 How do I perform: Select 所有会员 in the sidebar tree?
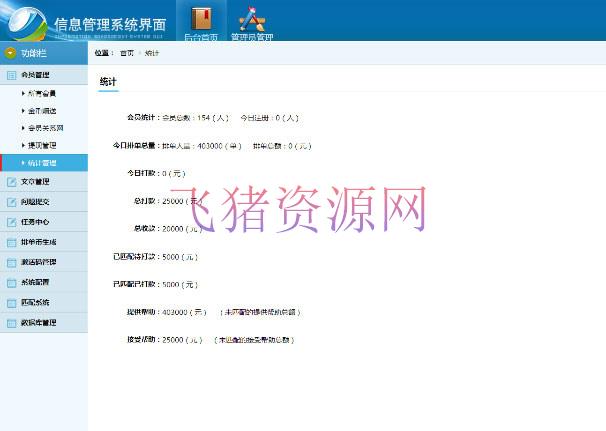click(42, 93)
